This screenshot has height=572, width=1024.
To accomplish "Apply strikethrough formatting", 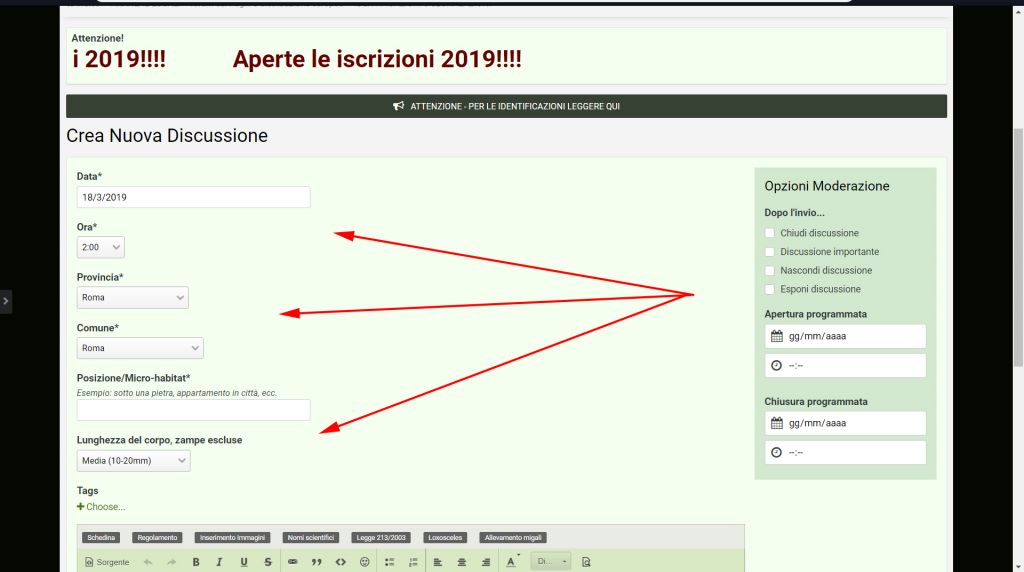I will point(268,562).
